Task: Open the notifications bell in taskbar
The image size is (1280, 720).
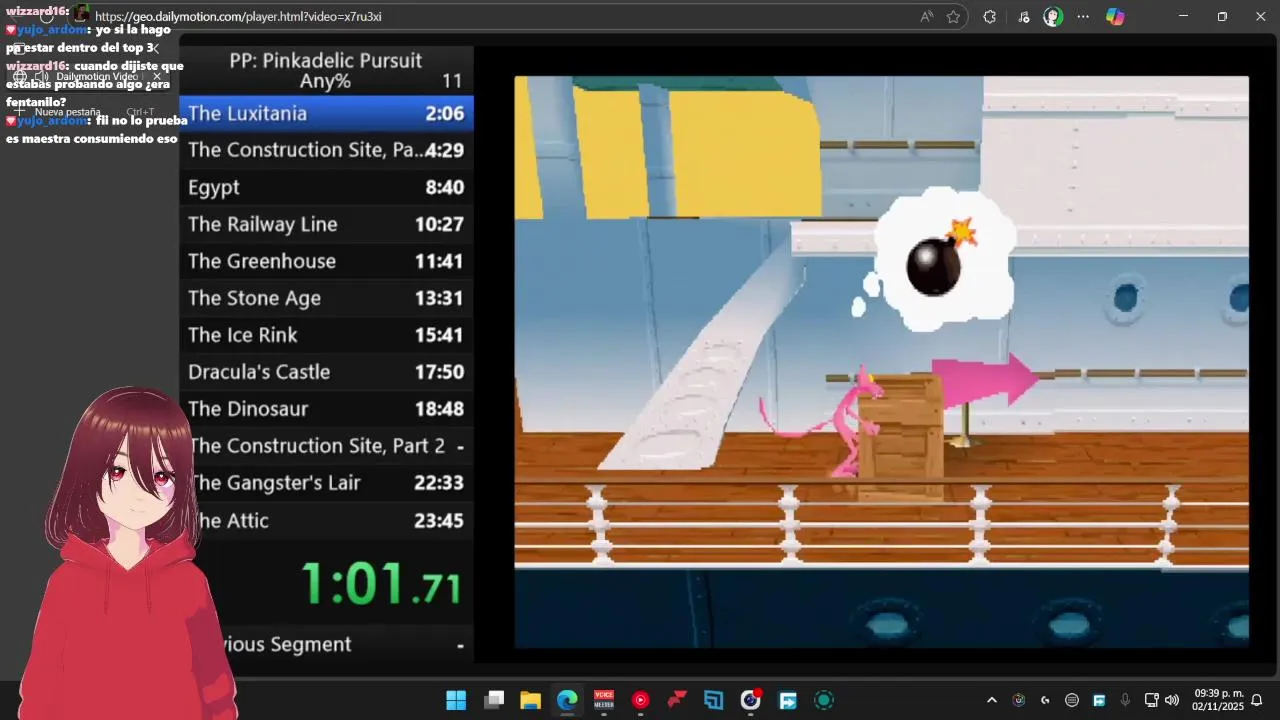Action: point(1257,700)
